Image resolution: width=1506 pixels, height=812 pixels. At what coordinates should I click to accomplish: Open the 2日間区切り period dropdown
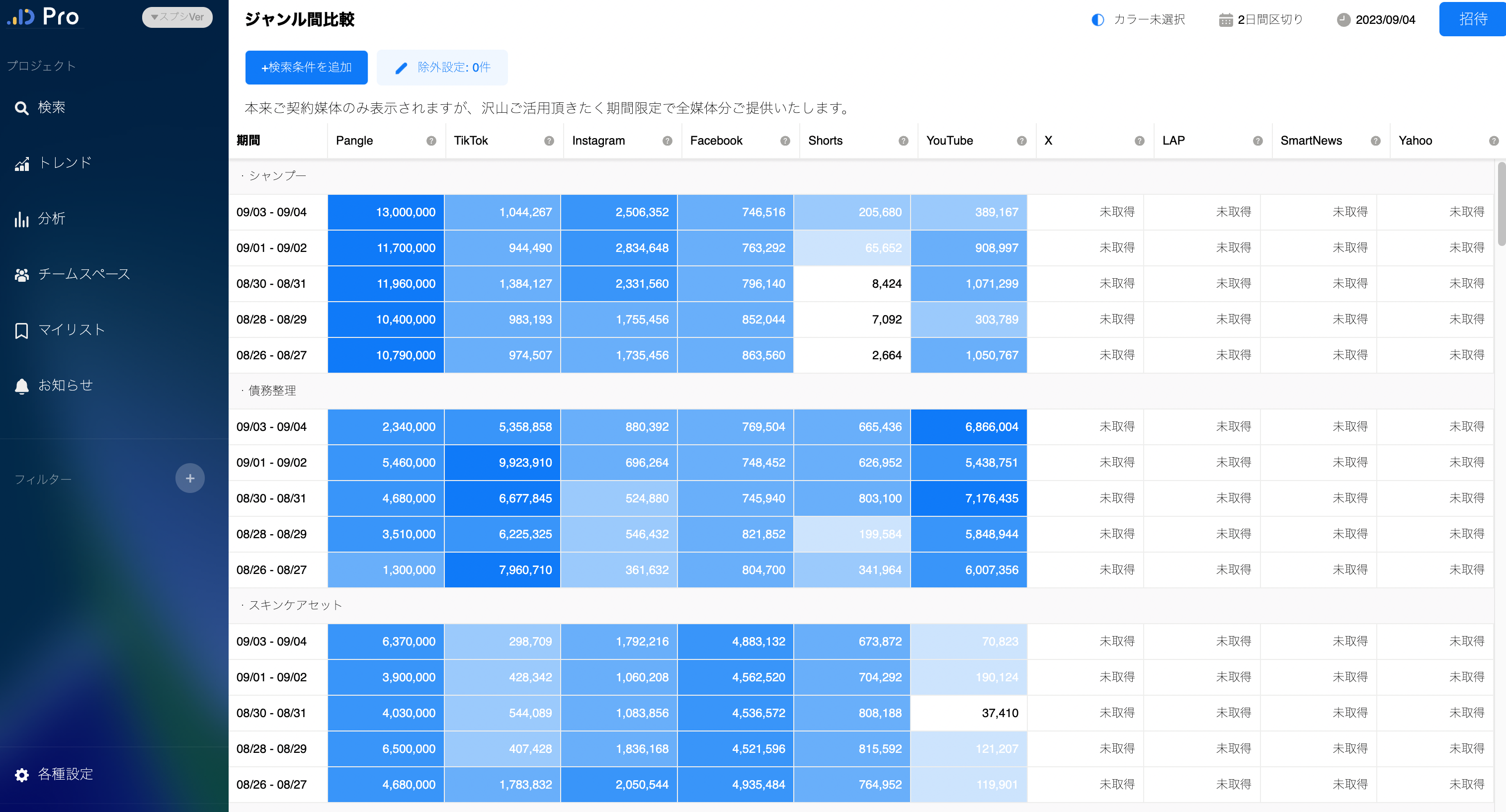(1261, 20)
